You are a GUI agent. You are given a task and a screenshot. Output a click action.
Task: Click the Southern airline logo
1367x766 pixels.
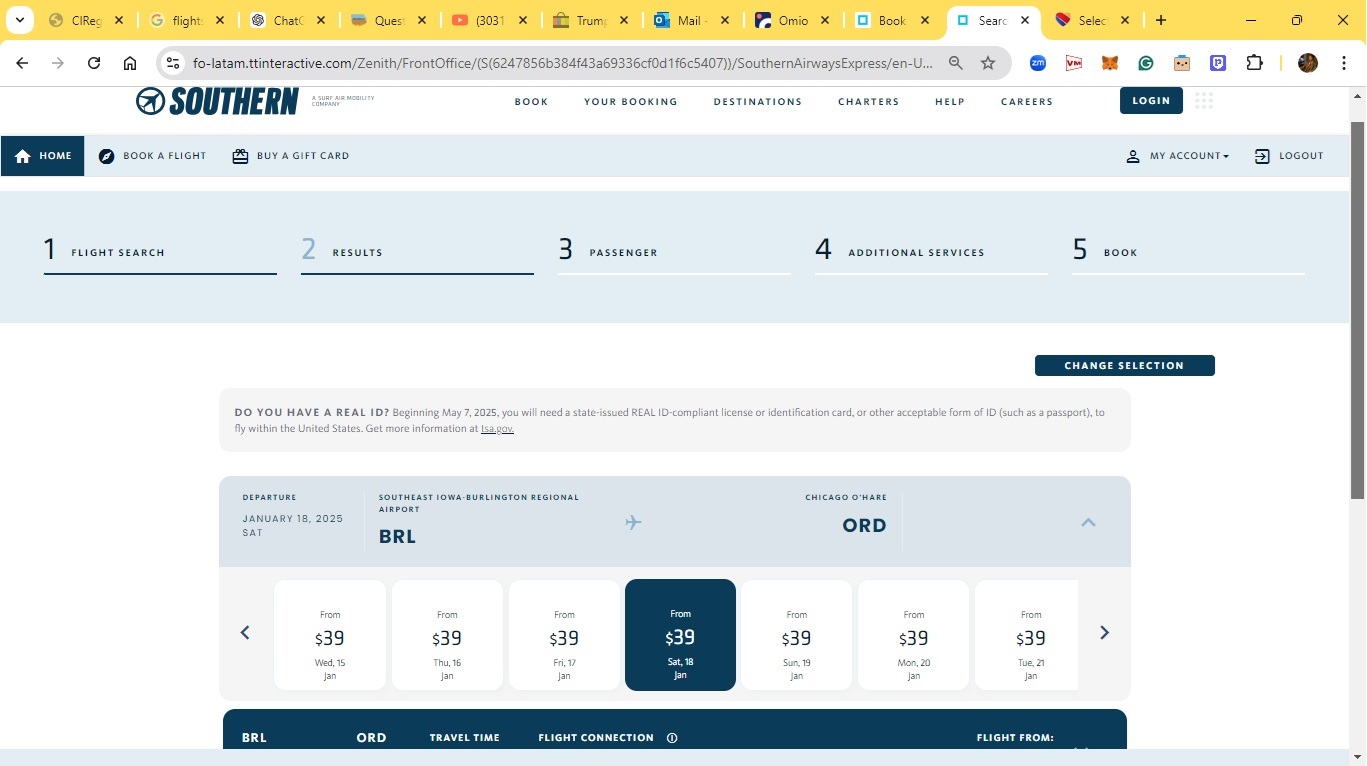(217, 101)
